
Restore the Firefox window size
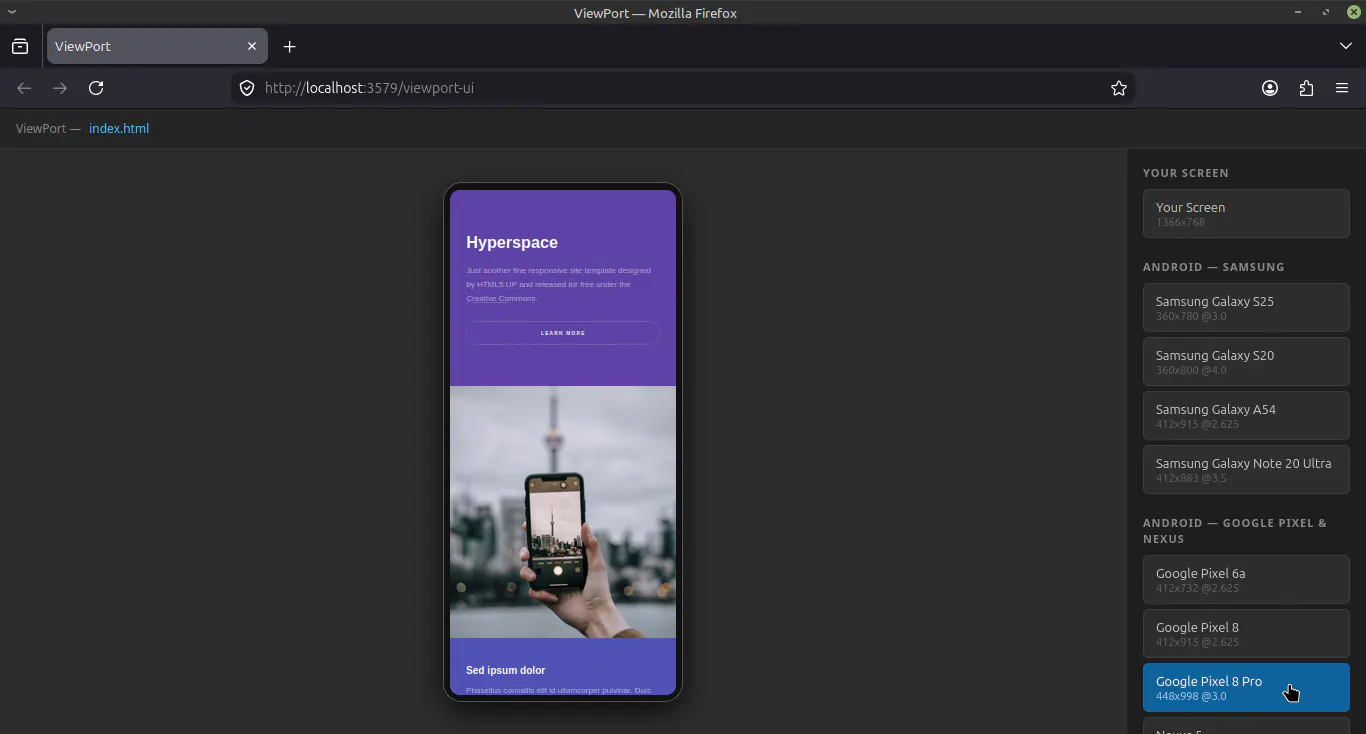coord(1326,12)
